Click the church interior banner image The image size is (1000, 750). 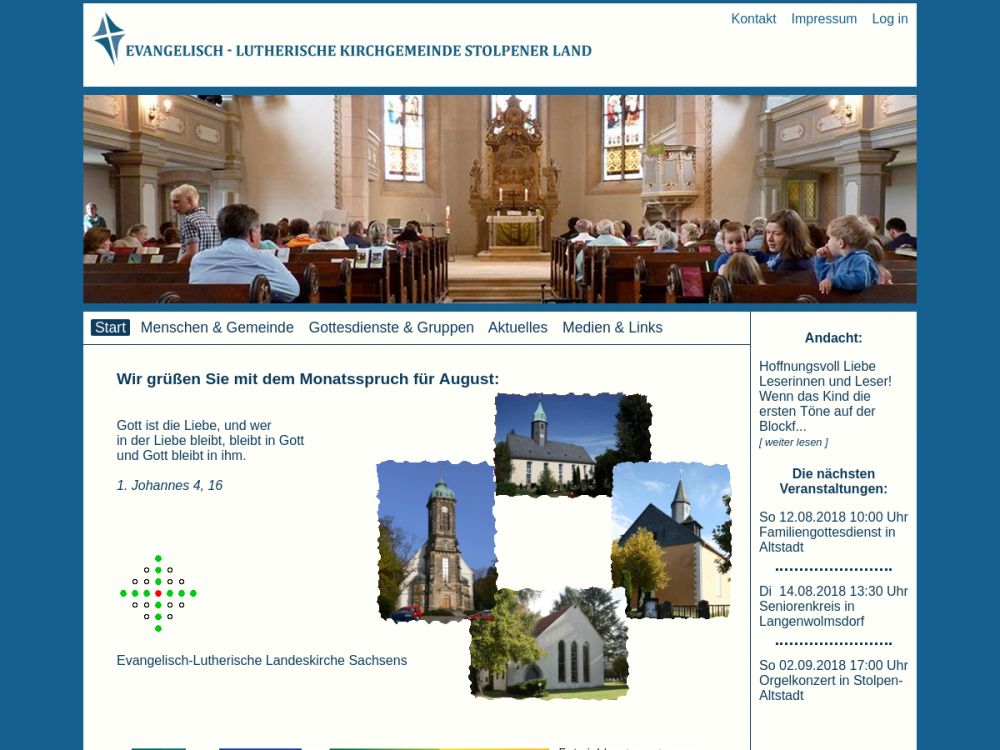[500, 199]
